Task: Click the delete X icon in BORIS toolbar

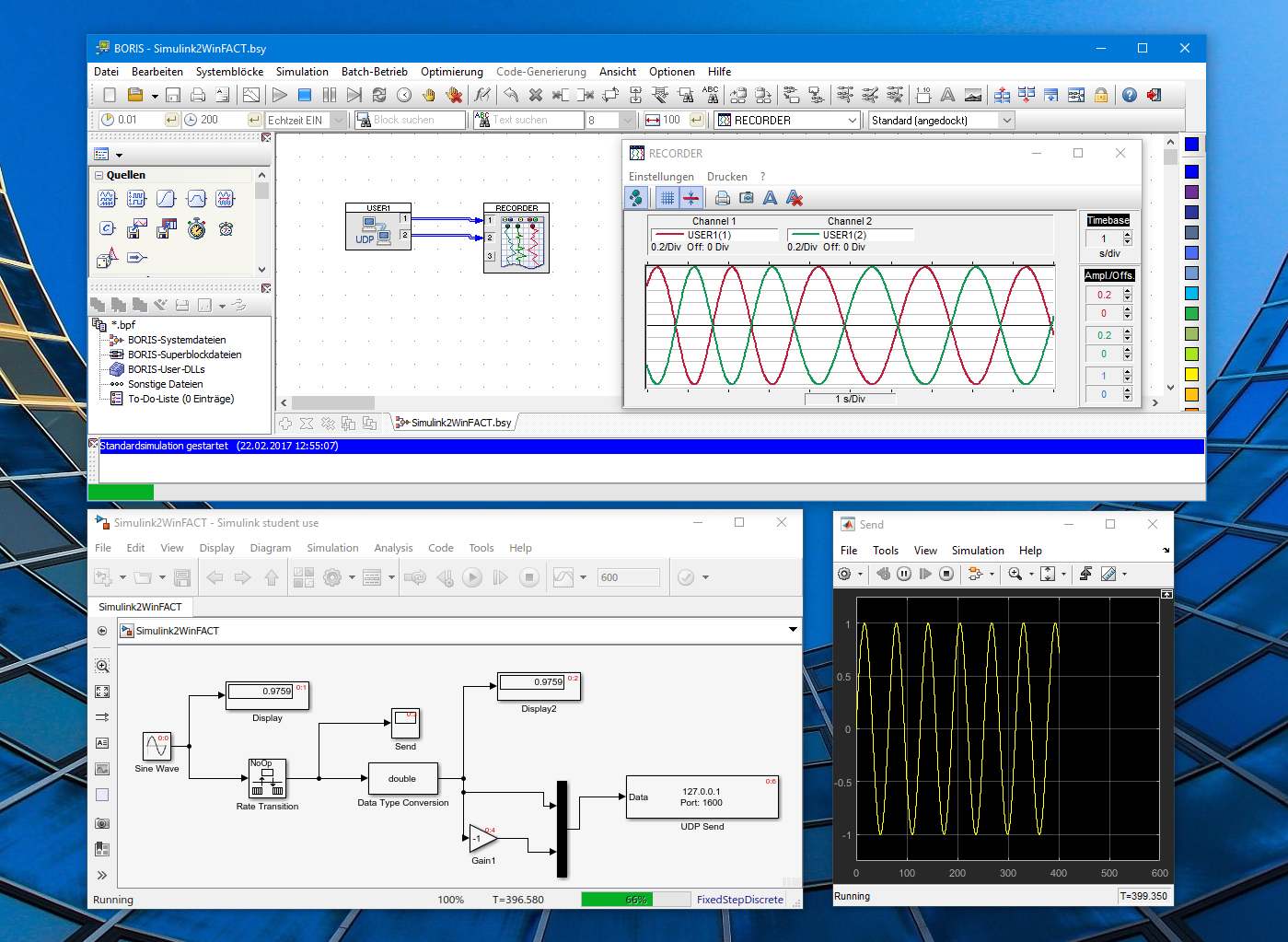Action: coord(536,95)
